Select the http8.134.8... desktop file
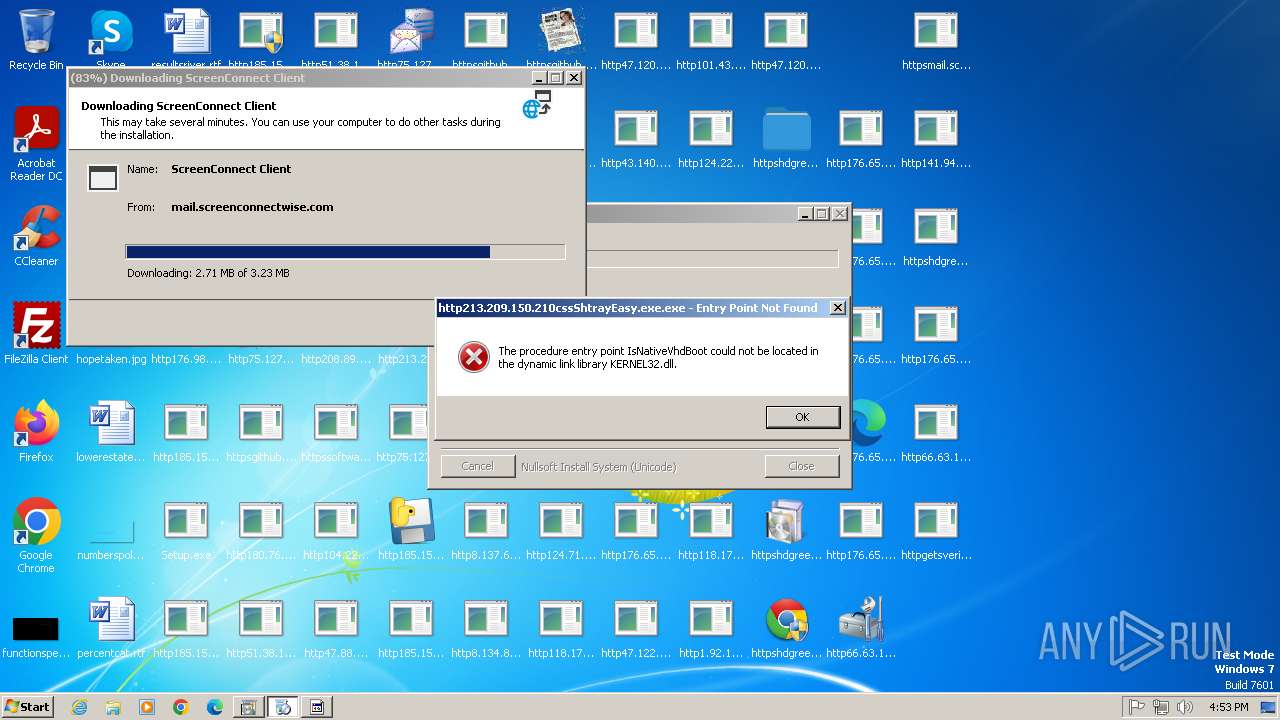 (486, 628)
